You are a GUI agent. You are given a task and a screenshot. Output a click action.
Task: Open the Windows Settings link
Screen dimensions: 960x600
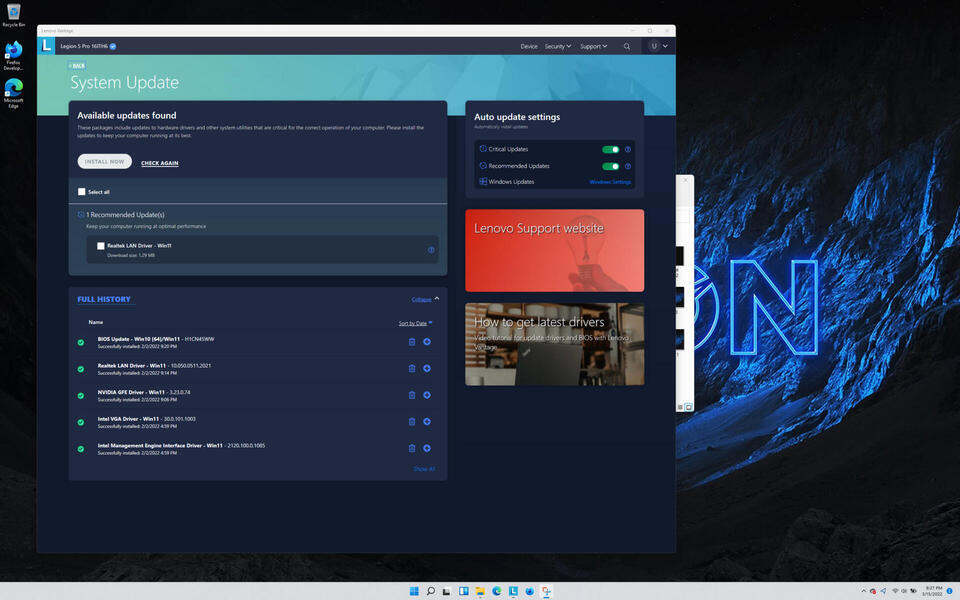click(610, 182)
